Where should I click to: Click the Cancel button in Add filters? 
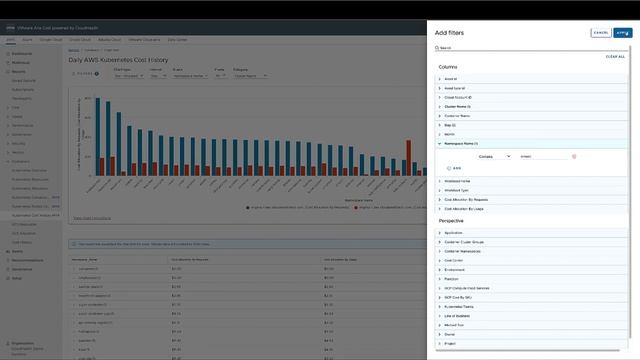pos(601,33)
